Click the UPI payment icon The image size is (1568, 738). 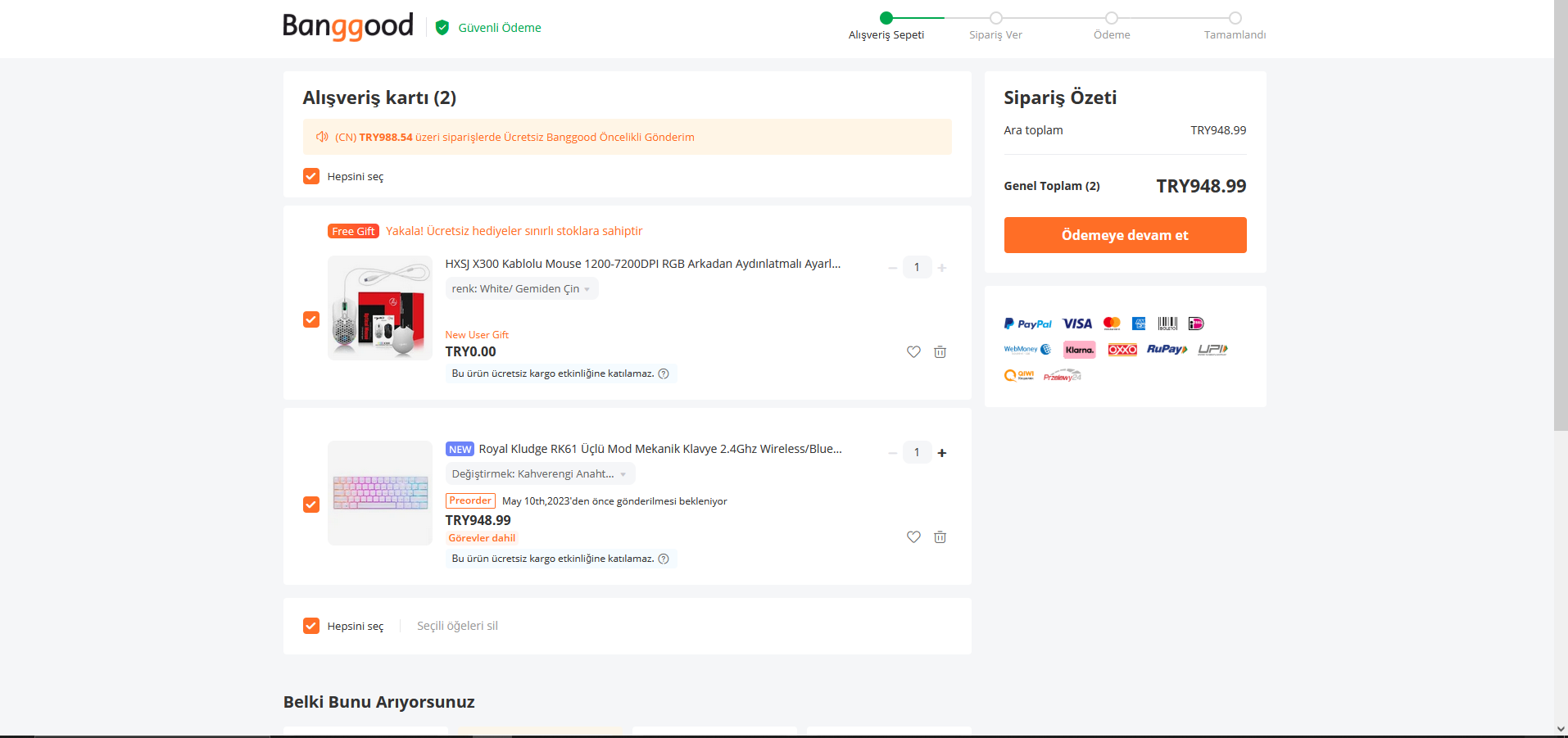pos(1212,350)
